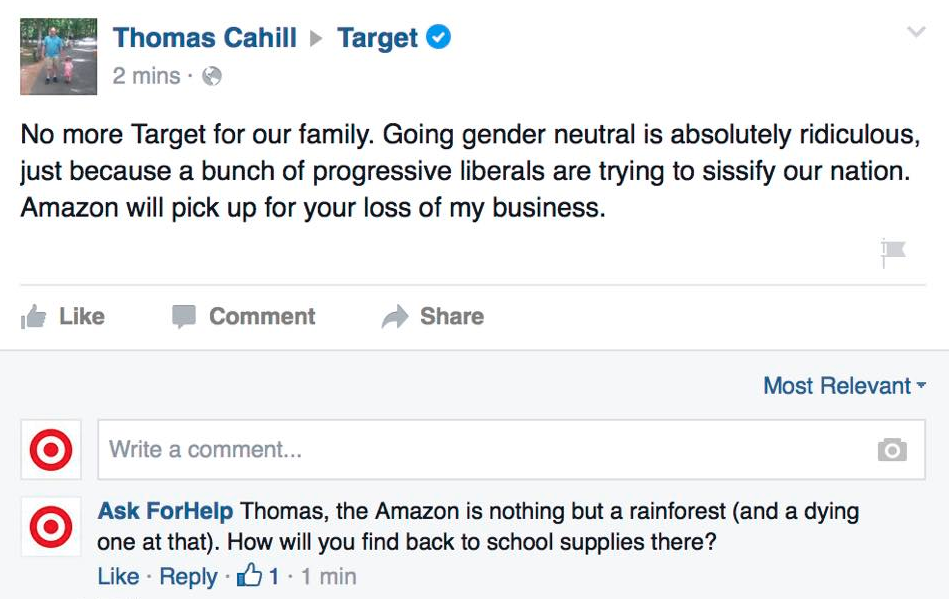Open the Target page link in header

377,38
